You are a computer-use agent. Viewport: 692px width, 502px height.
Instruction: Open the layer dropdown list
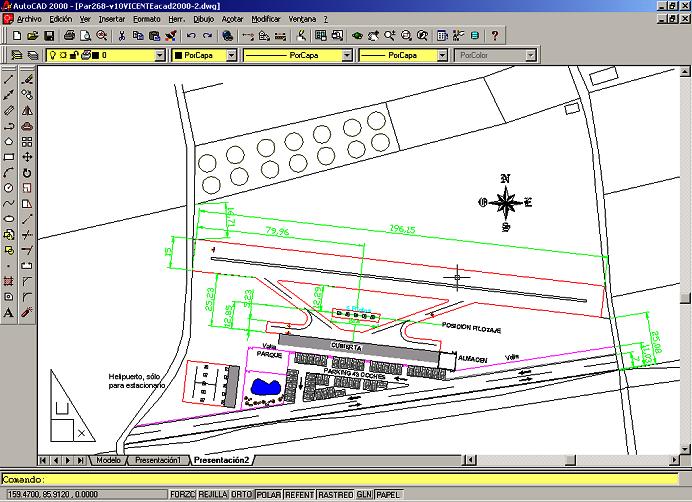160,56
